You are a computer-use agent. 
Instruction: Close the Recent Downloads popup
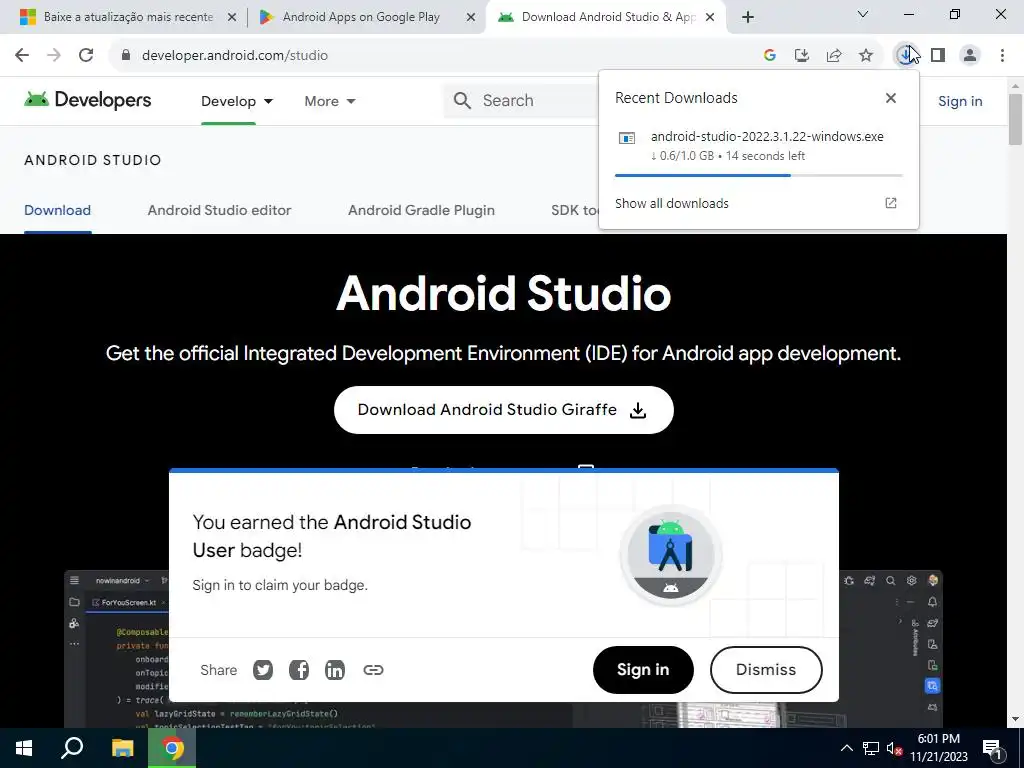[x=891, y=98]
